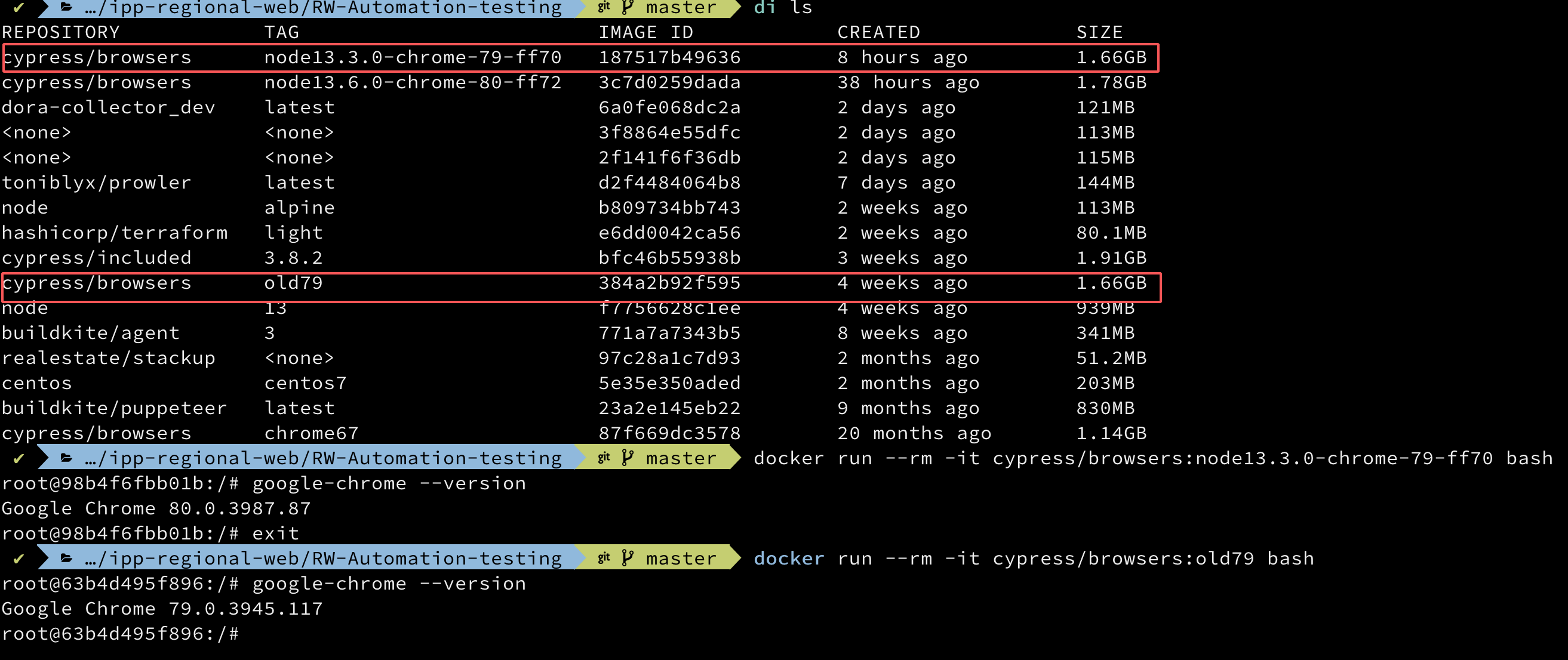Click the chrome67 tag

coord(311,433)
